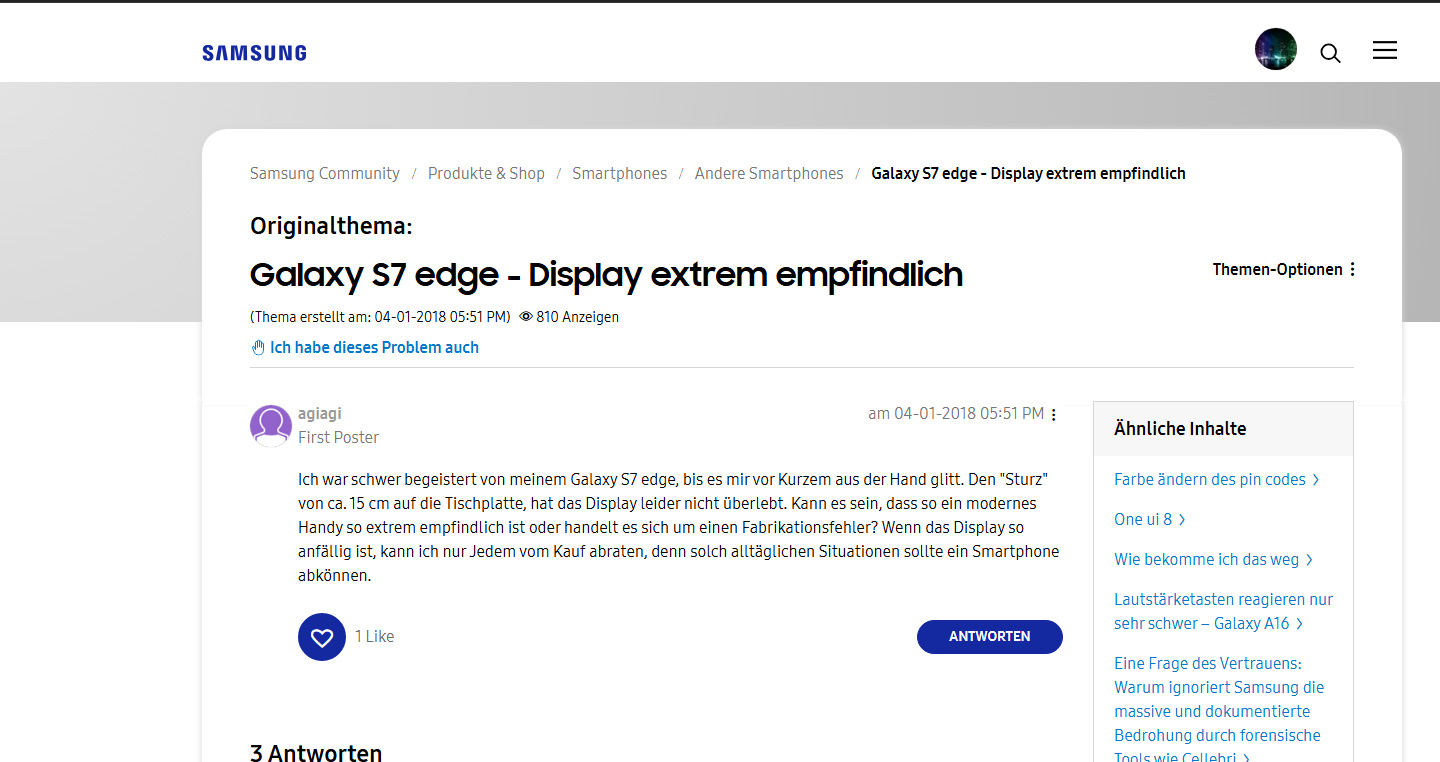This screenshot has height=762, width=1440.
Task: Open post options three-dot menu
Action: [x=1053, y=415]
